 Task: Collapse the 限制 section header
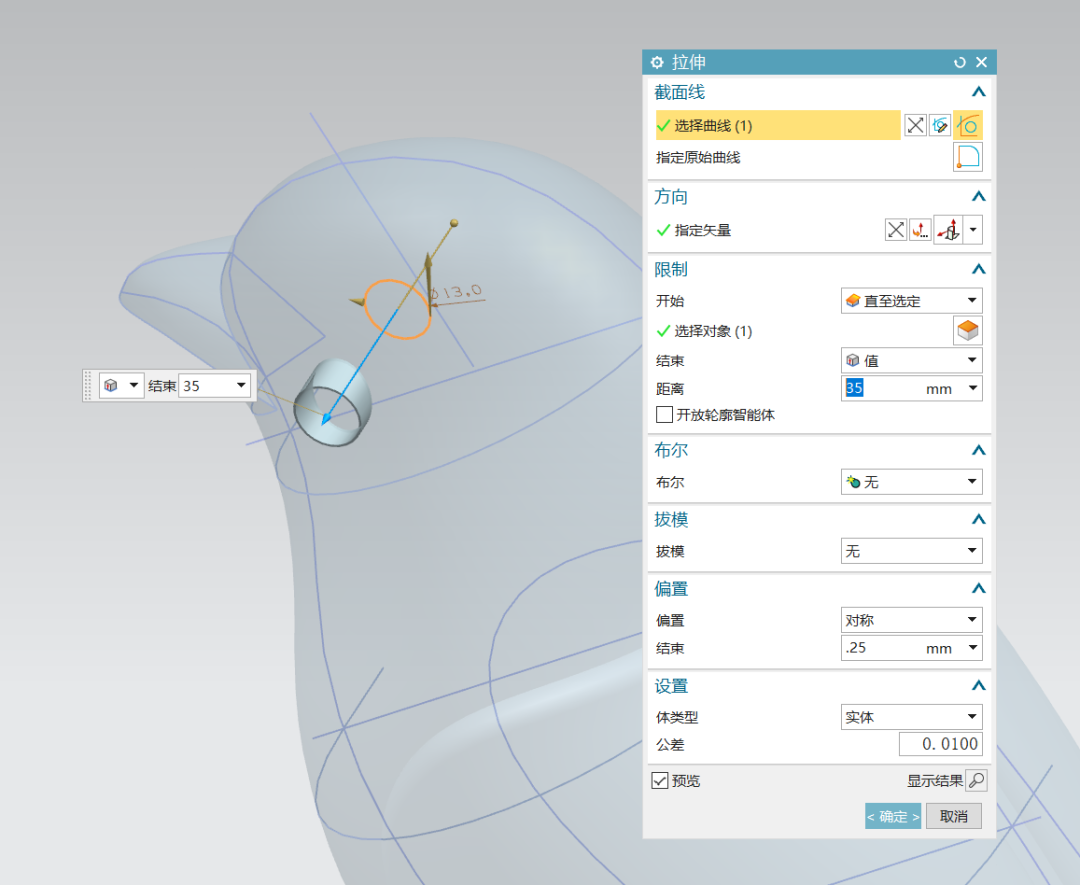point(978,268)
